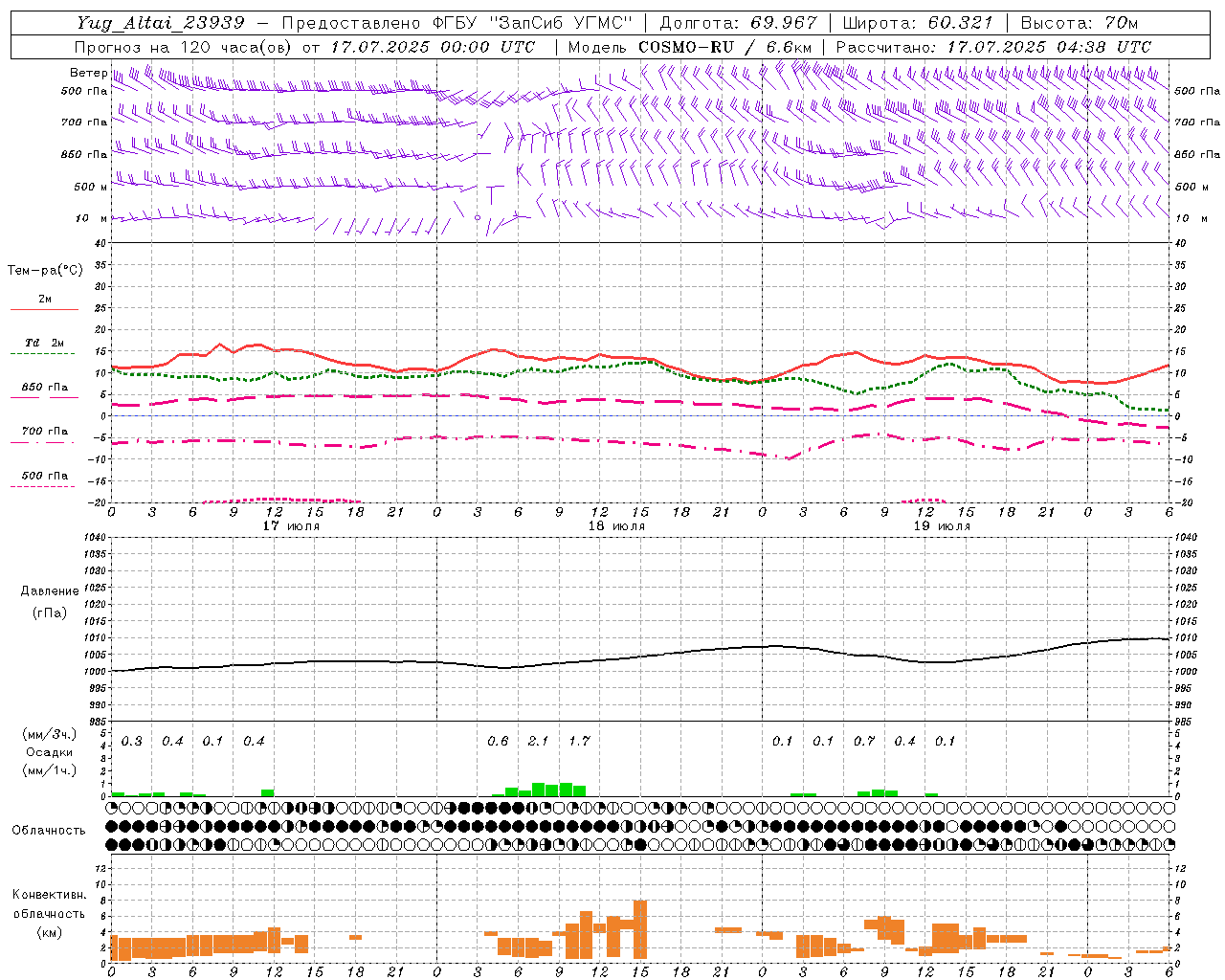Click the Ветер panel label
The width and height of the screenshot is (1225, 980).
88,73
